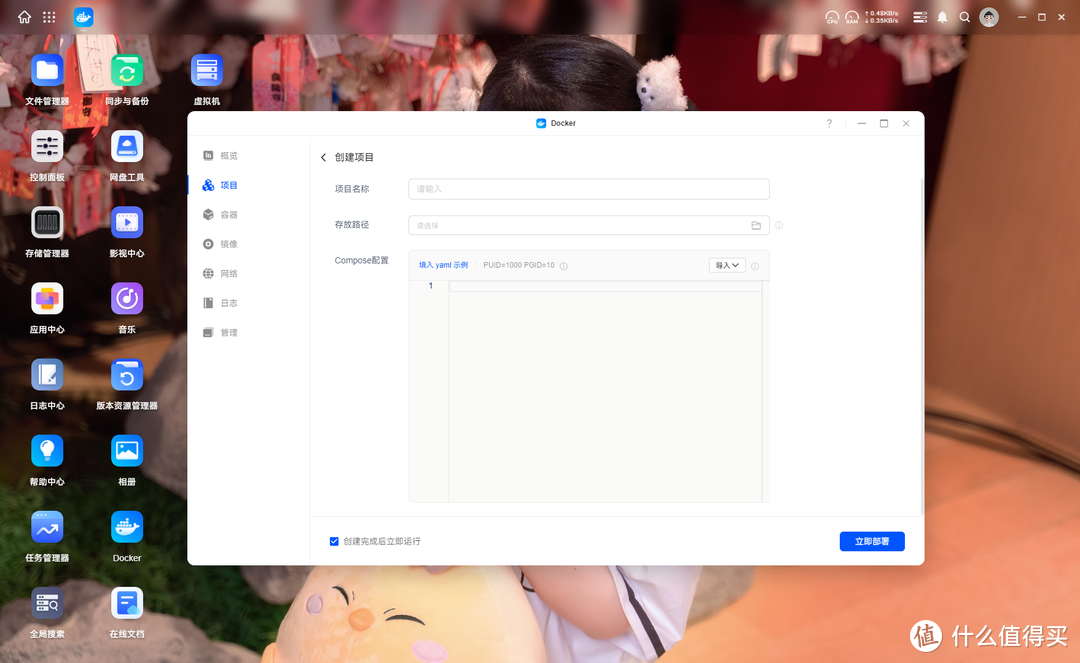Image resolution: width=1080 pixels, height=663 pixels.
Task: Toggle 创建完成后立即运行 checkbox
Action: point(334,541)
